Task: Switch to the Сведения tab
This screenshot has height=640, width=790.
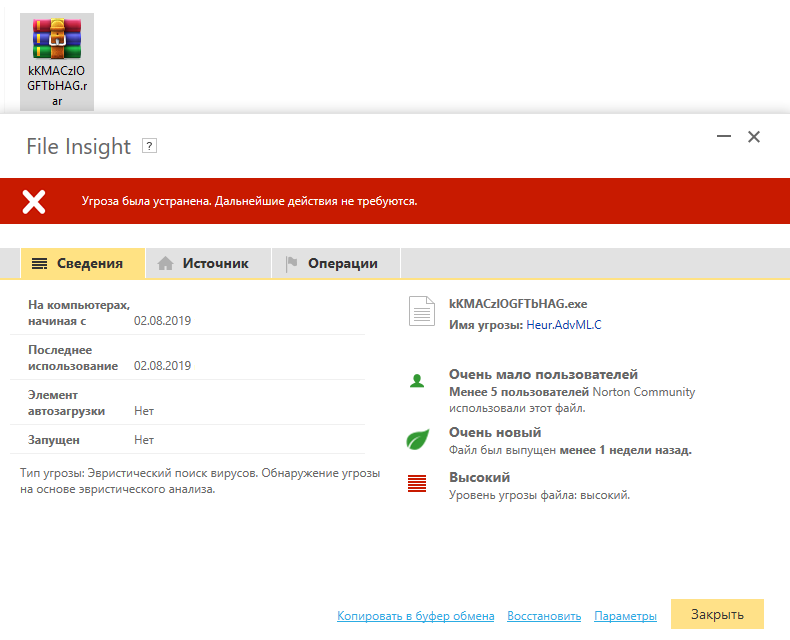Action: click(x=83, y=263)
